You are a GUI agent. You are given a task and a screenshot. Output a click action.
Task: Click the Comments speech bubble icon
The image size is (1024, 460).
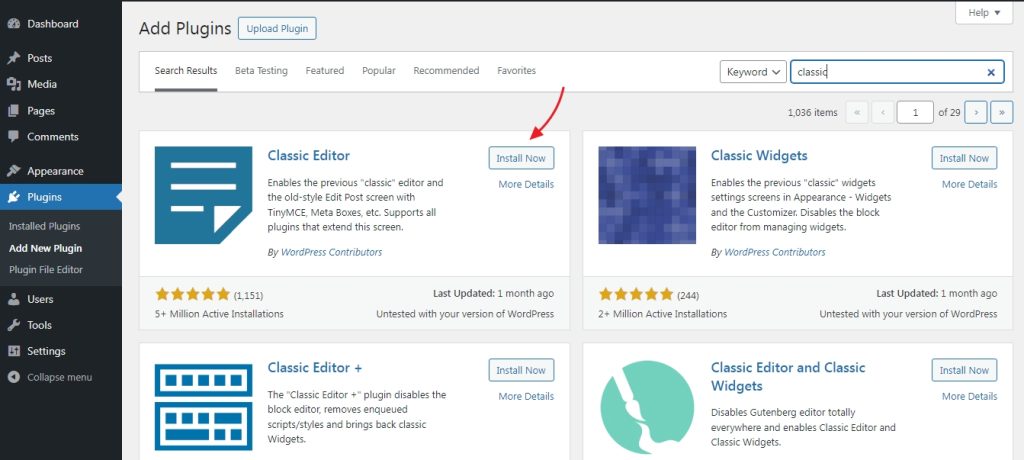[x=14, y=137]
